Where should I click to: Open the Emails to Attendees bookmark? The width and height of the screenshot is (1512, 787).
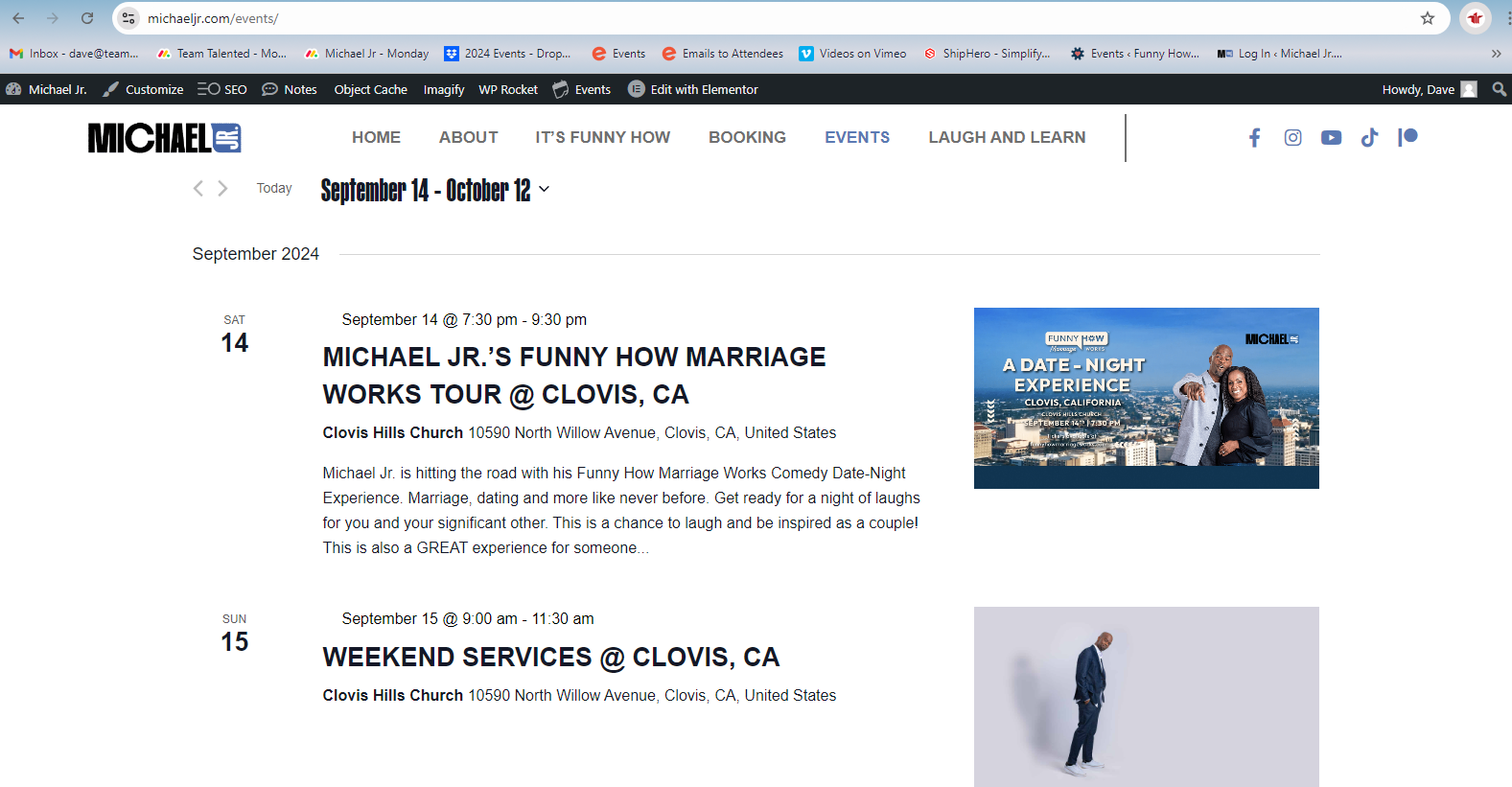pyautogui.click(x=722, y=54)
